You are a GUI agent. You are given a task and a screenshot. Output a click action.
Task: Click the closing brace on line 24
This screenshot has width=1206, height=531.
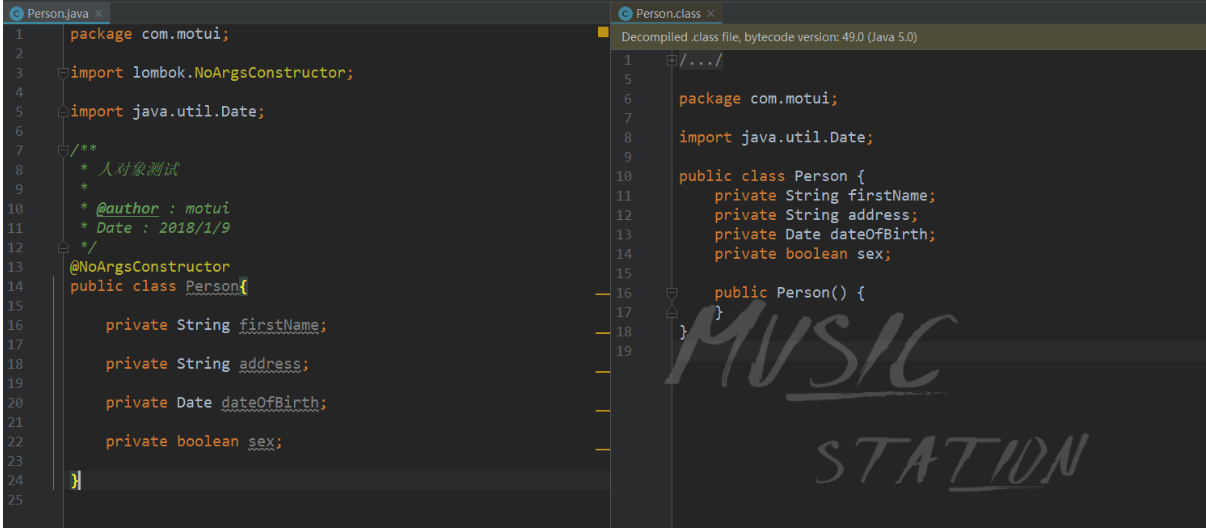pos(74,481)
